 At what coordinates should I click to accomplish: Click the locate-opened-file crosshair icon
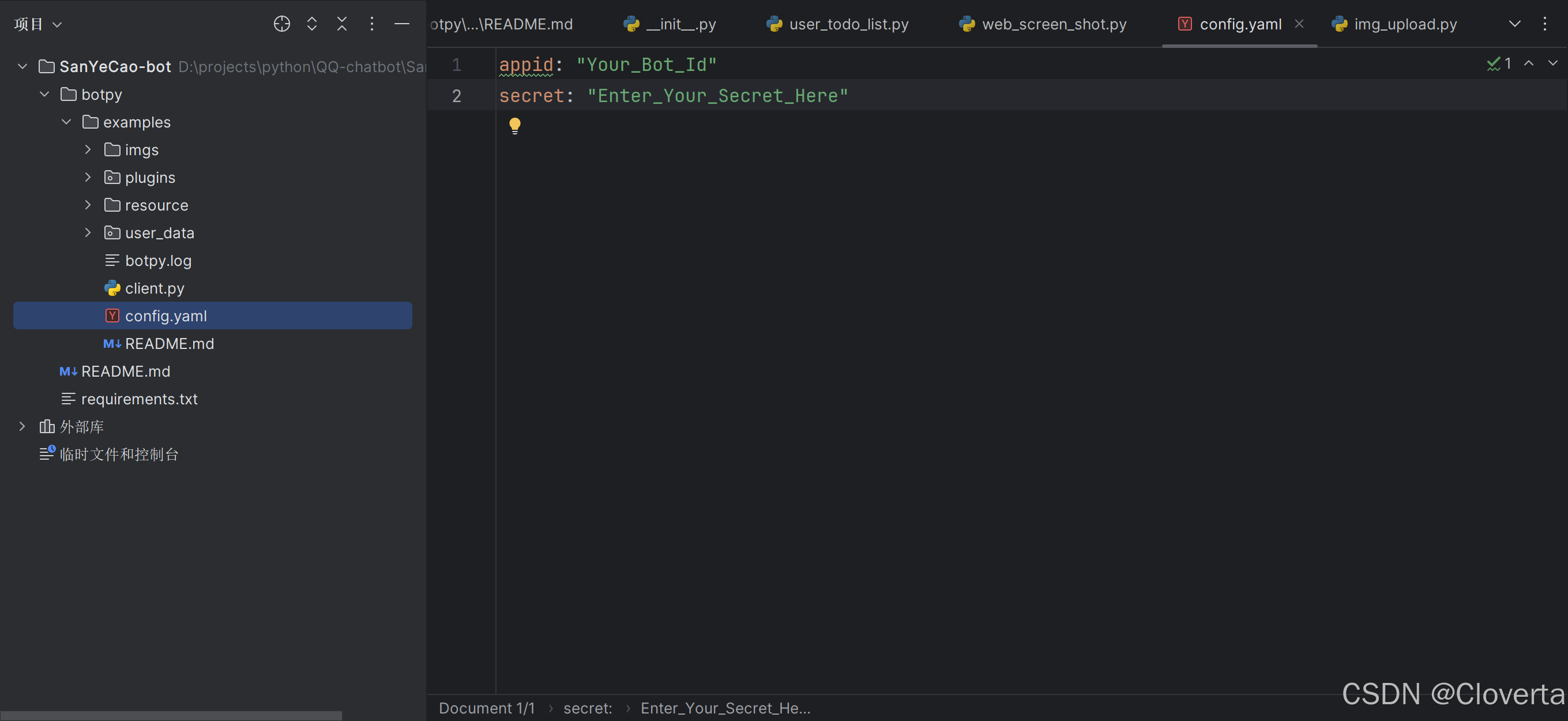281,24
